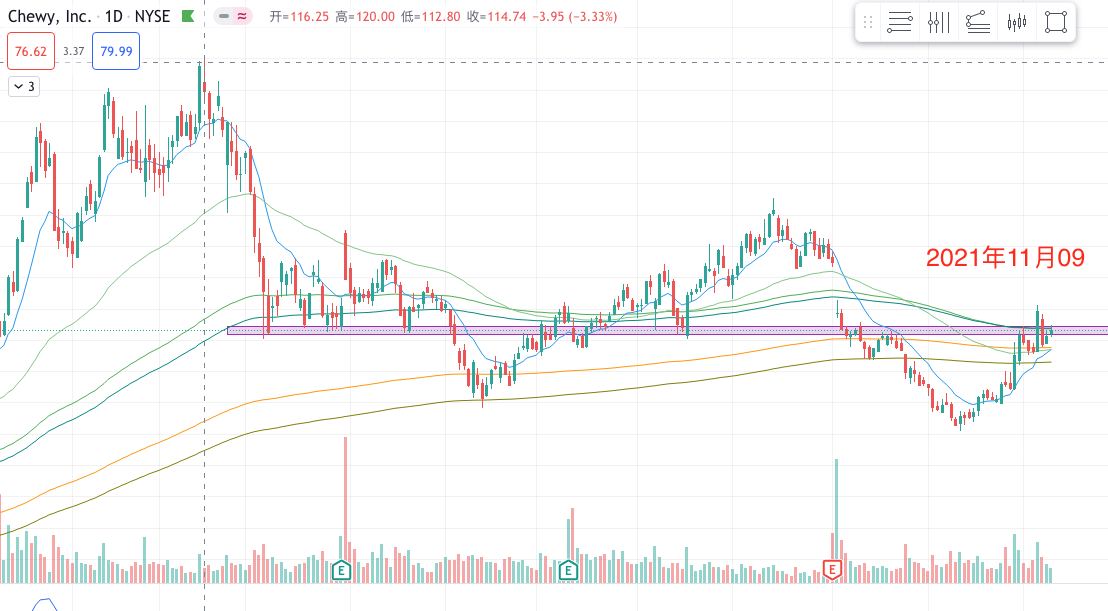Select the purple horizontal zone rectangle
The height and width of the screenshot is (611, 1108).
click(x=640, y=331)
